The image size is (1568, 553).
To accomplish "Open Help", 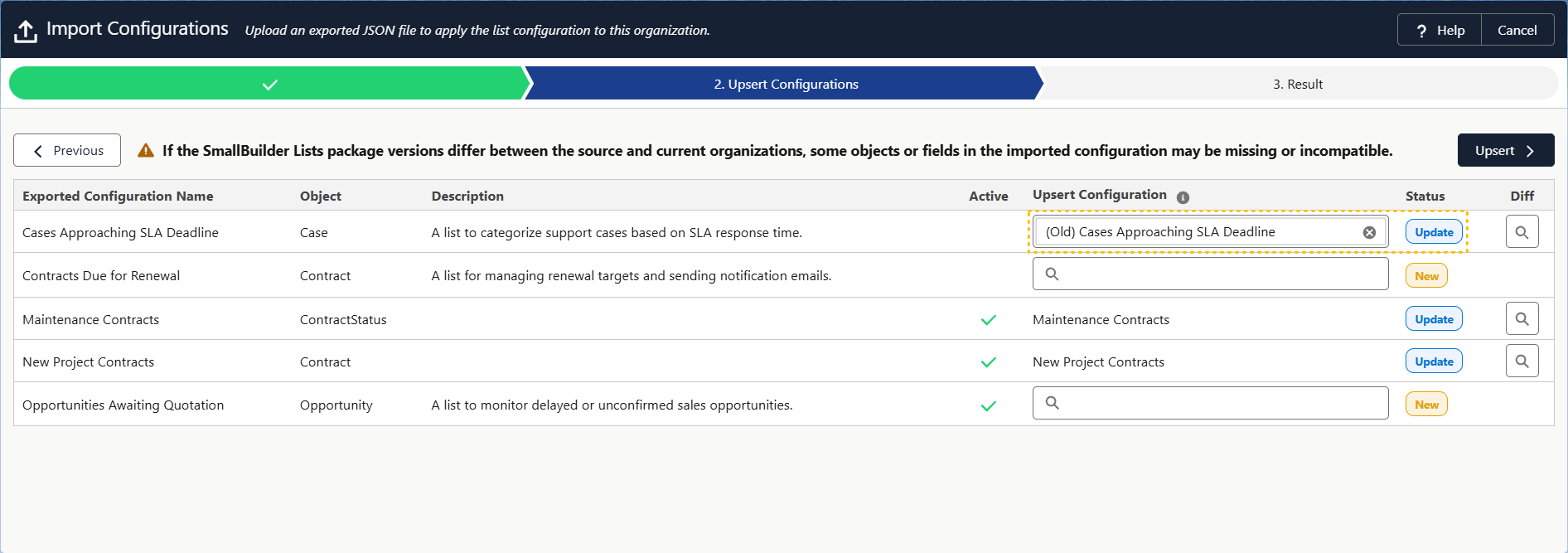I will (x=1440, y=31).
